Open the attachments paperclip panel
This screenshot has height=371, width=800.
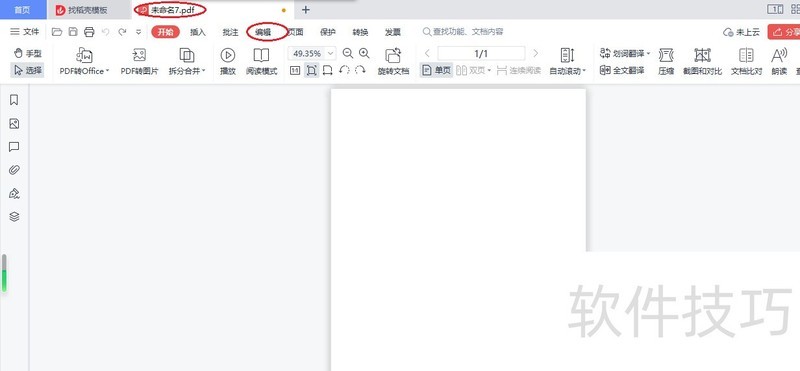[x=14, y=170]
